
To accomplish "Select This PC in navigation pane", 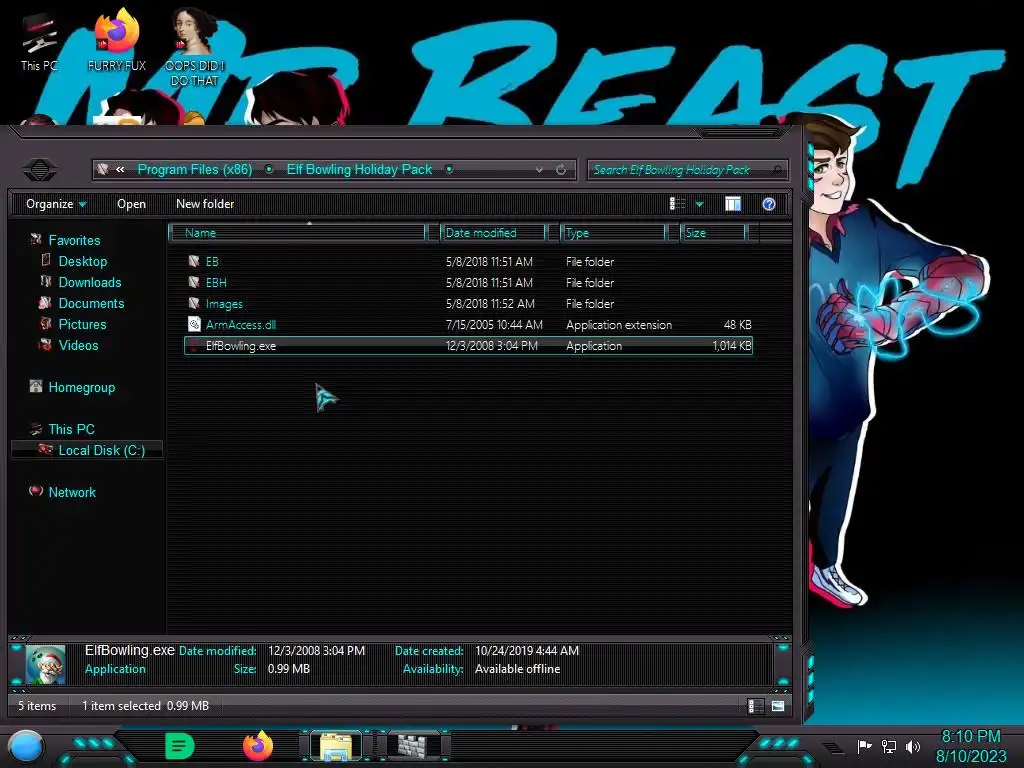I will [x=71, y=429].
